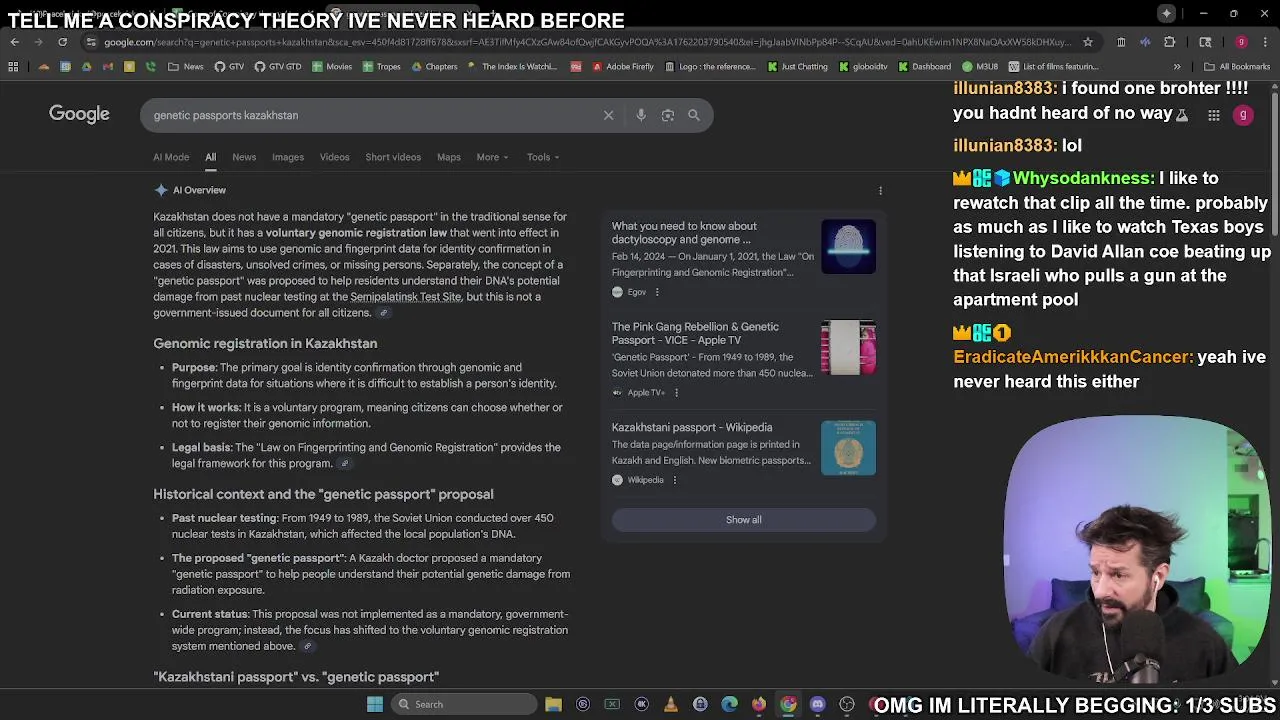Open the M3U8 bookmark
Viewport: 1280px width, 720px height.
[980, 67]
